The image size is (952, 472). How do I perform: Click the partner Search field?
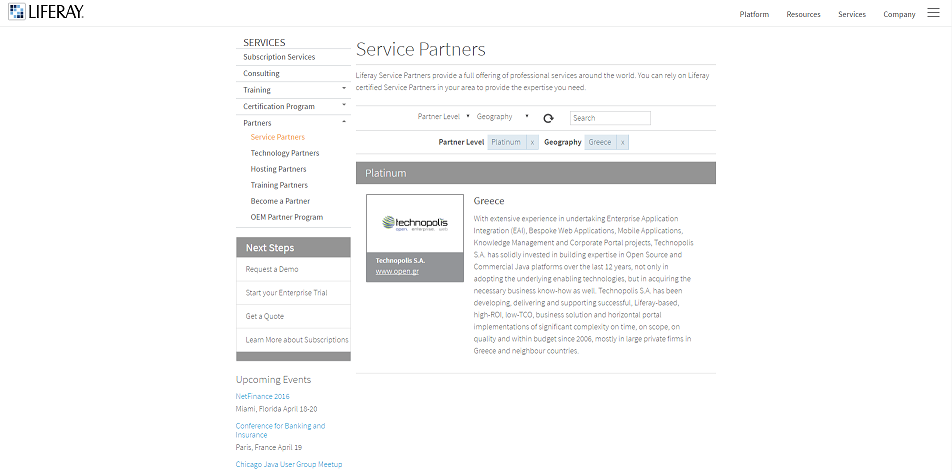[610, 118]
